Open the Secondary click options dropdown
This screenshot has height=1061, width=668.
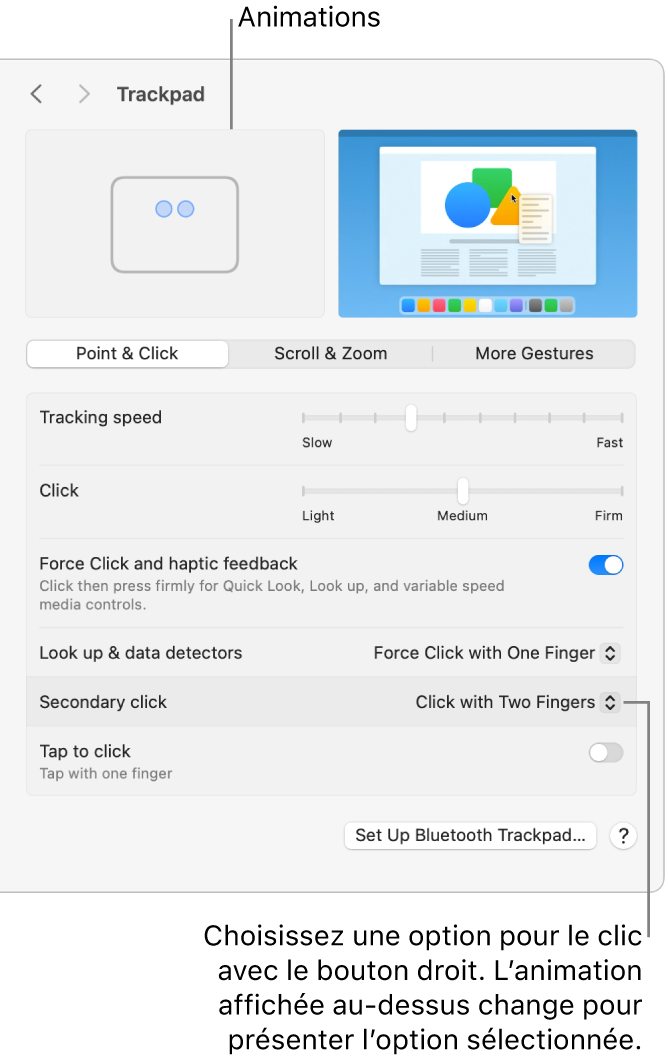pyautogui.click(x=518, y=702)
